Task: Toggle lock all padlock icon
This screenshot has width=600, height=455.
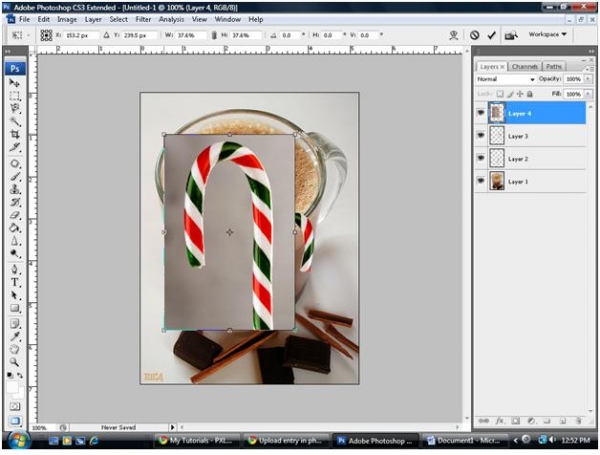Action: (530, 94)
